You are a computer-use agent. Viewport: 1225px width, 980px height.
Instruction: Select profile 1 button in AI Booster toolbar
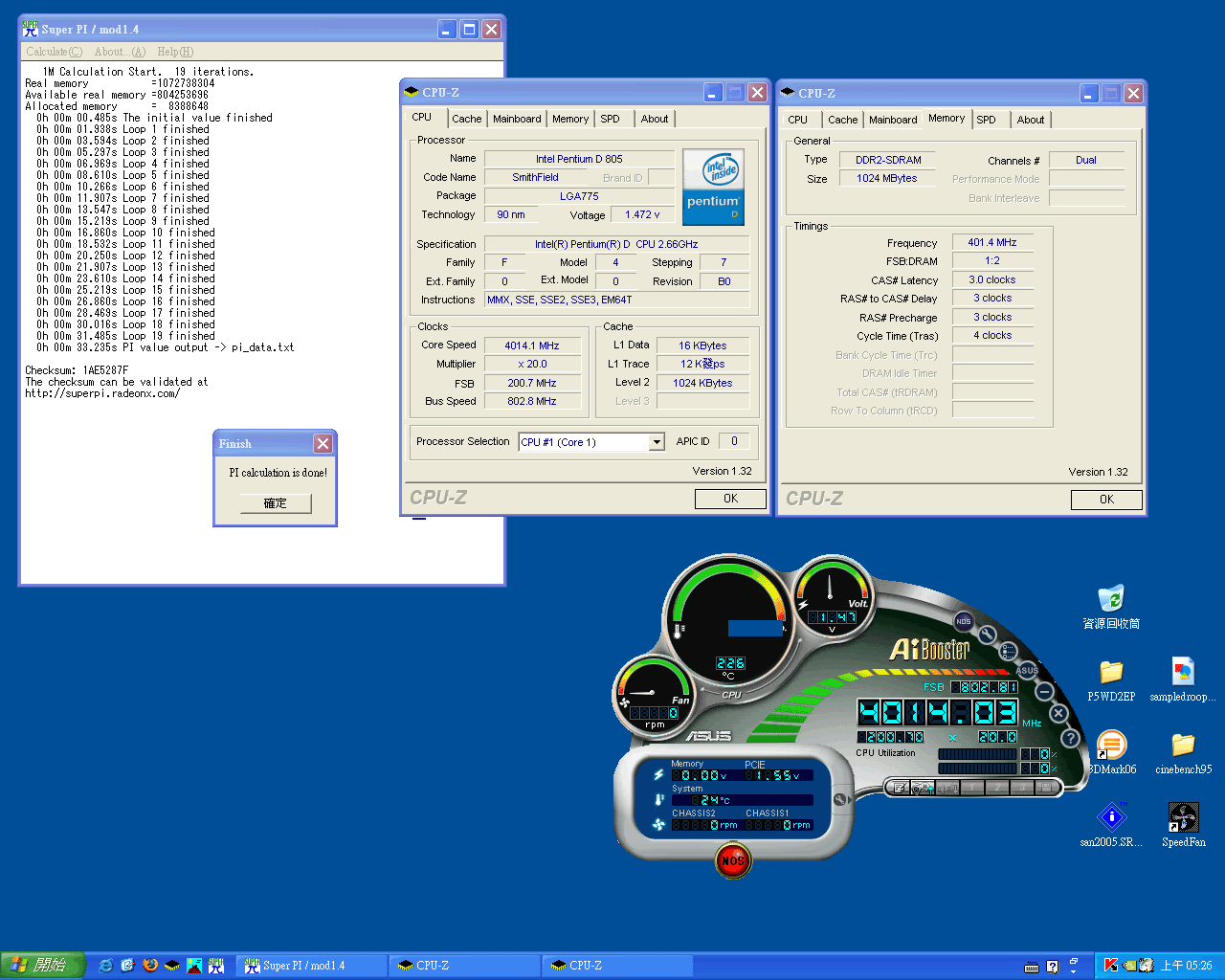tap(972, 788)
